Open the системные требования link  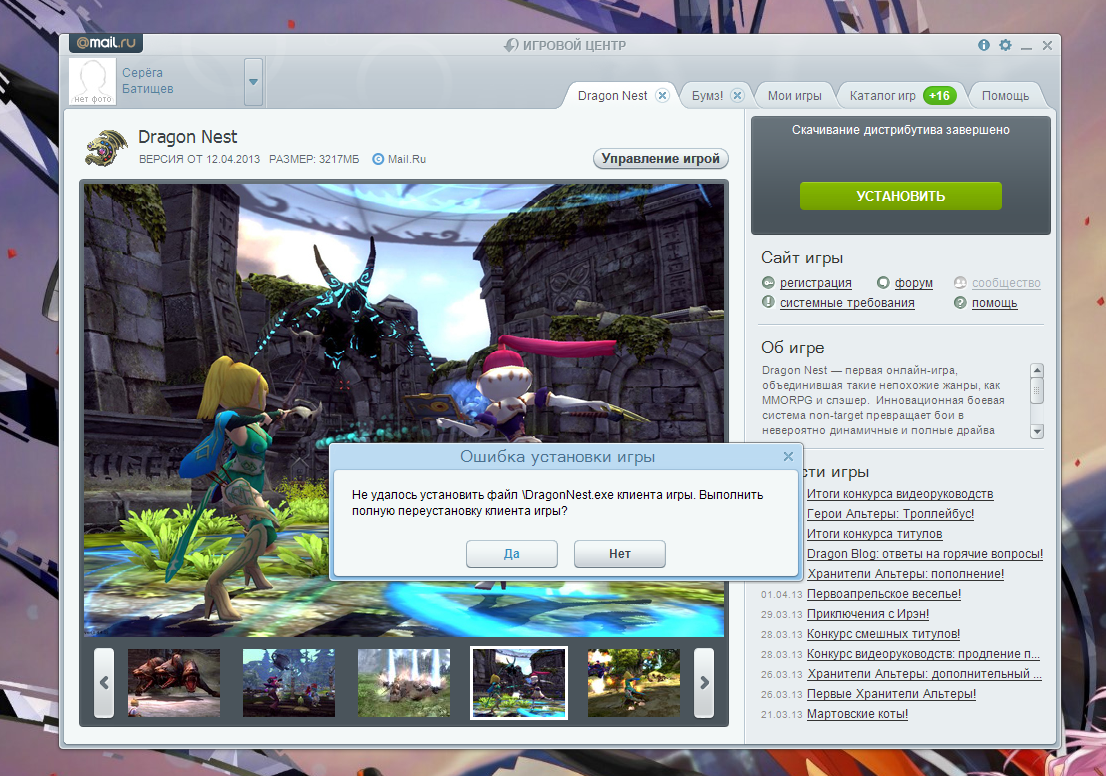tap(847, 303)
